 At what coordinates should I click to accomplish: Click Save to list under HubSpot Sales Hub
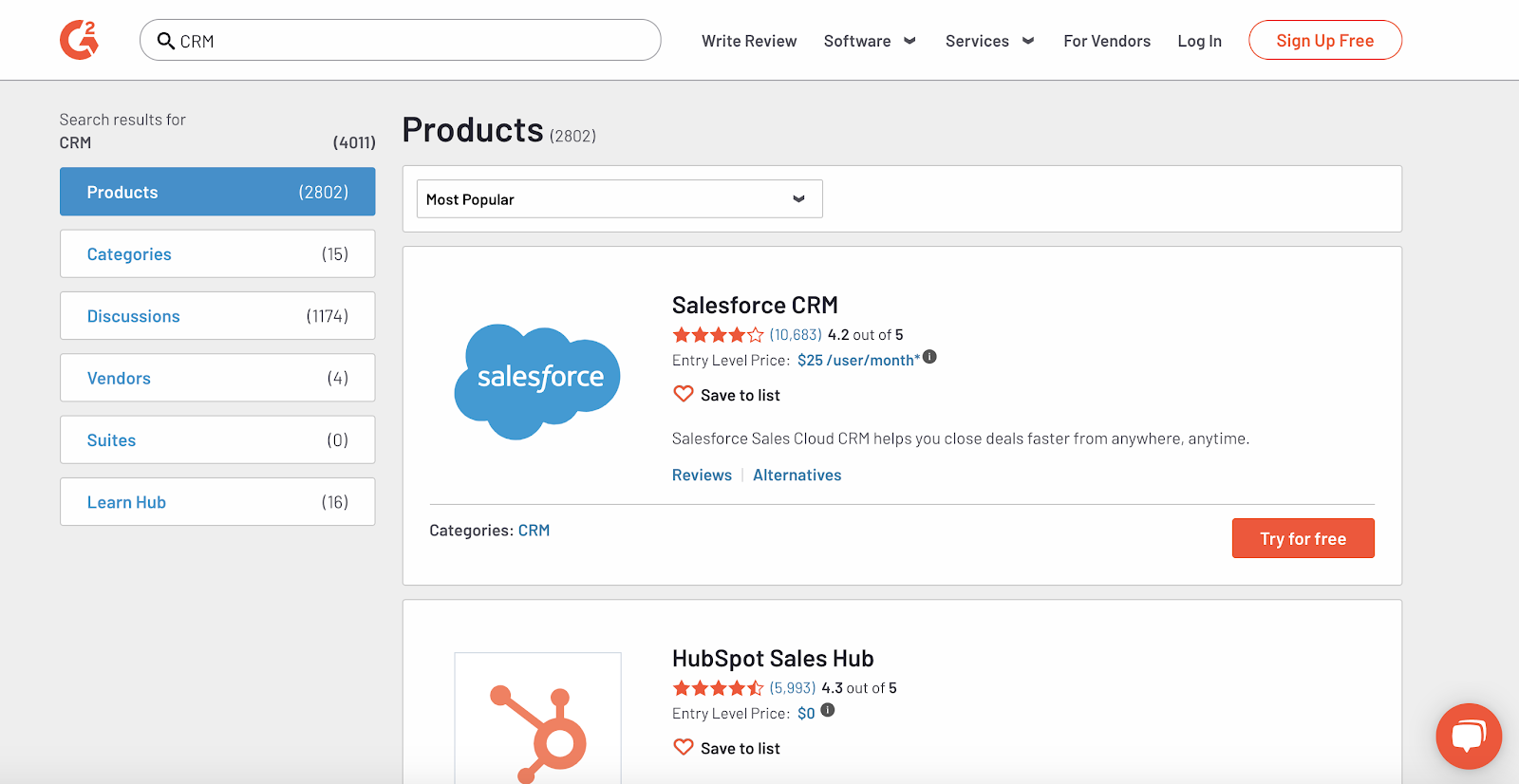point(741,749)
